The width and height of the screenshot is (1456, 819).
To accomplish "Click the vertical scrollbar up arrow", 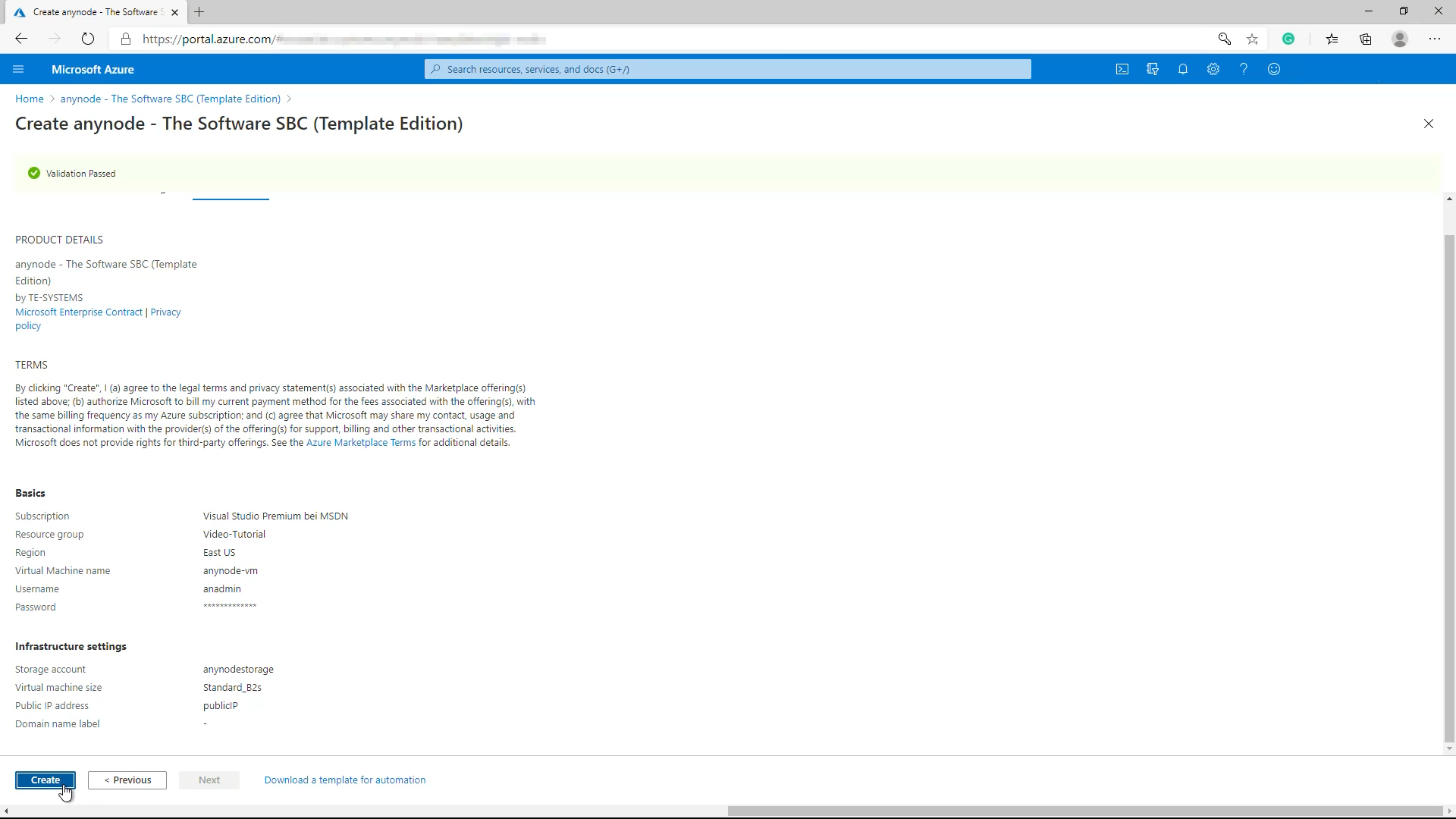I will pyautogui.click(x=1449, y=199).
